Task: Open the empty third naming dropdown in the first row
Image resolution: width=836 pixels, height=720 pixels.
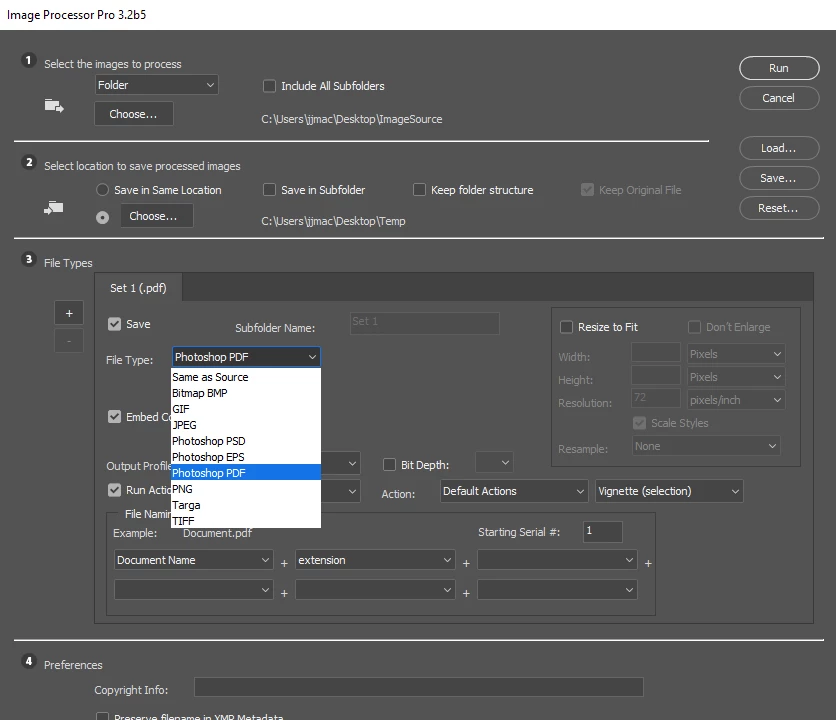Action: click(557, 560)
